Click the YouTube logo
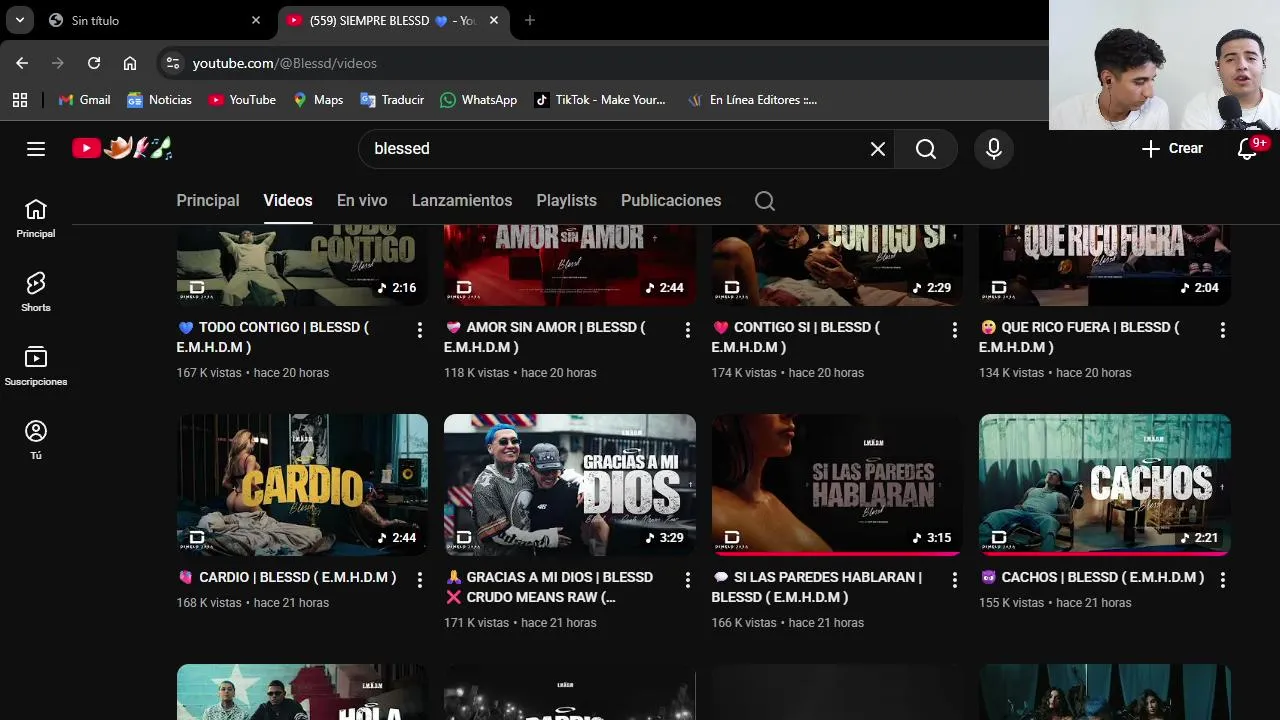The width and height of the screenshot is (1280, 720). (x=122, y=148)
